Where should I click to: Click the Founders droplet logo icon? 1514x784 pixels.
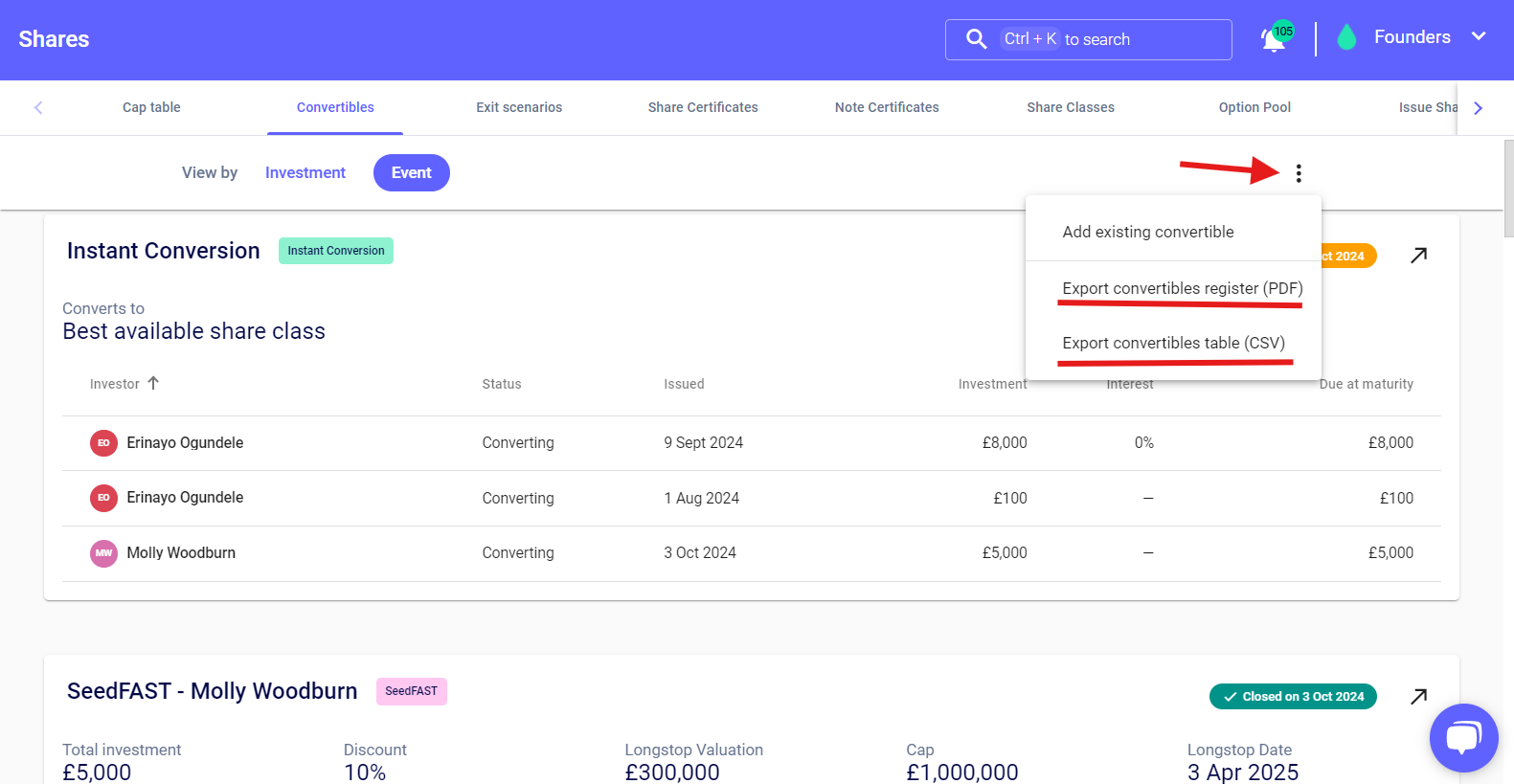[x=1346, y=38]
